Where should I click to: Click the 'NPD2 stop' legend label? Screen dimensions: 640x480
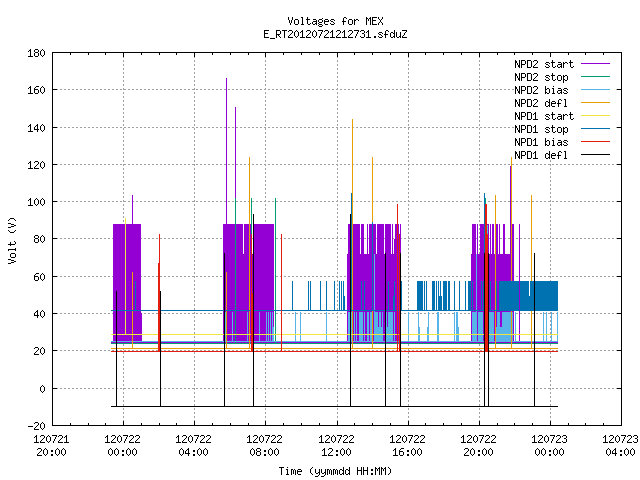point(541,77)
